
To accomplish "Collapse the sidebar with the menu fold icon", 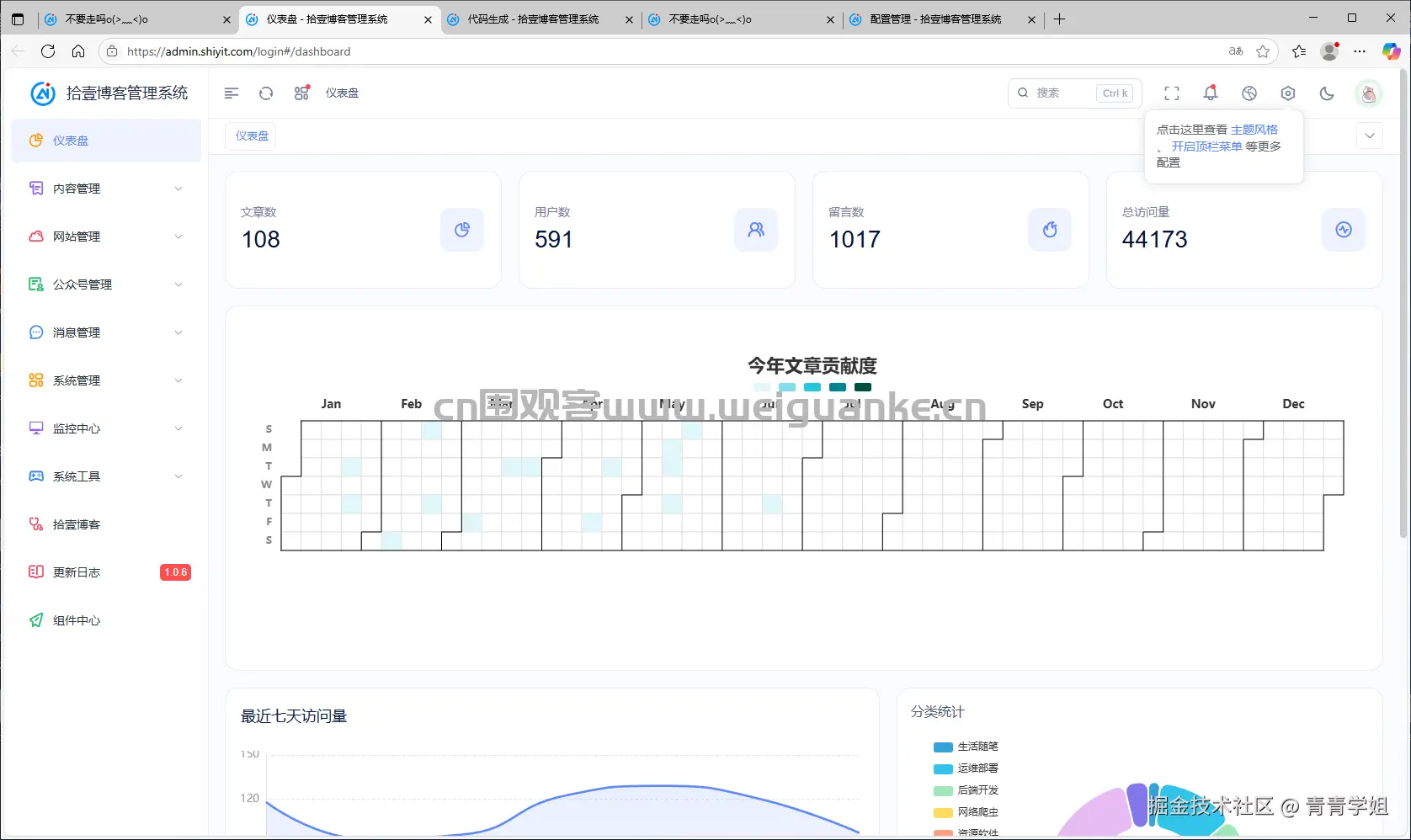I will (x=232, y=93).
